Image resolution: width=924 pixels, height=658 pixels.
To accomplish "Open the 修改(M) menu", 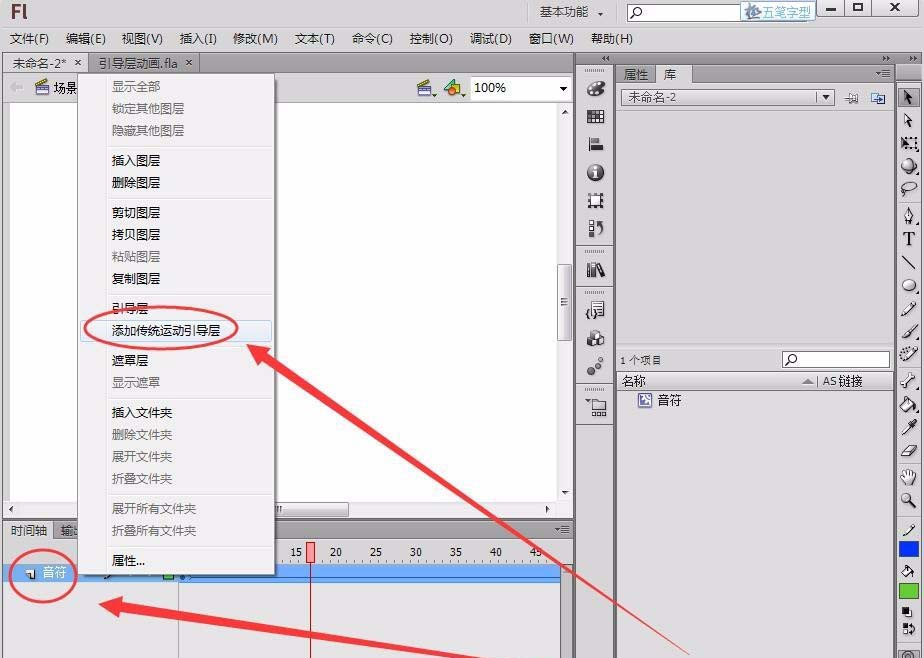I will coord(255,39).
